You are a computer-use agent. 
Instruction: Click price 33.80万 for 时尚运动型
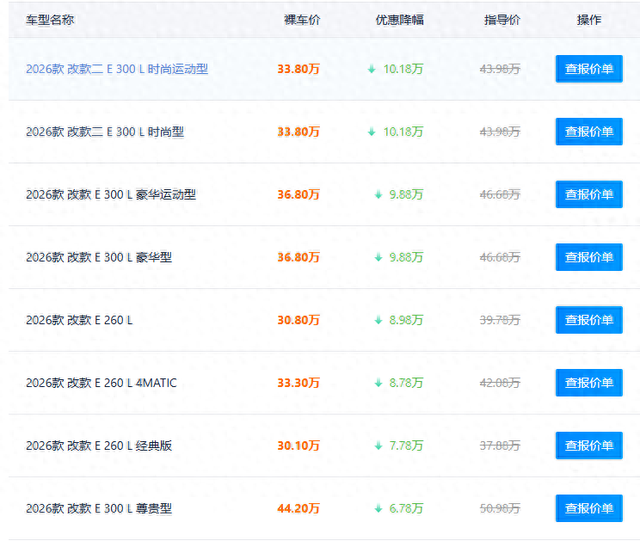coord(298,69)
